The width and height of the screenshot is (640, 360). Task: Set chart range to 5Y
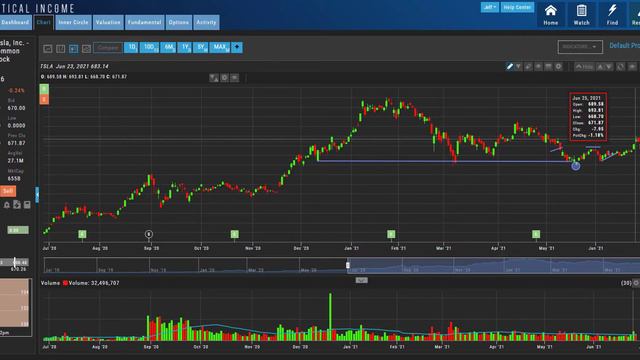pos(201,47)
